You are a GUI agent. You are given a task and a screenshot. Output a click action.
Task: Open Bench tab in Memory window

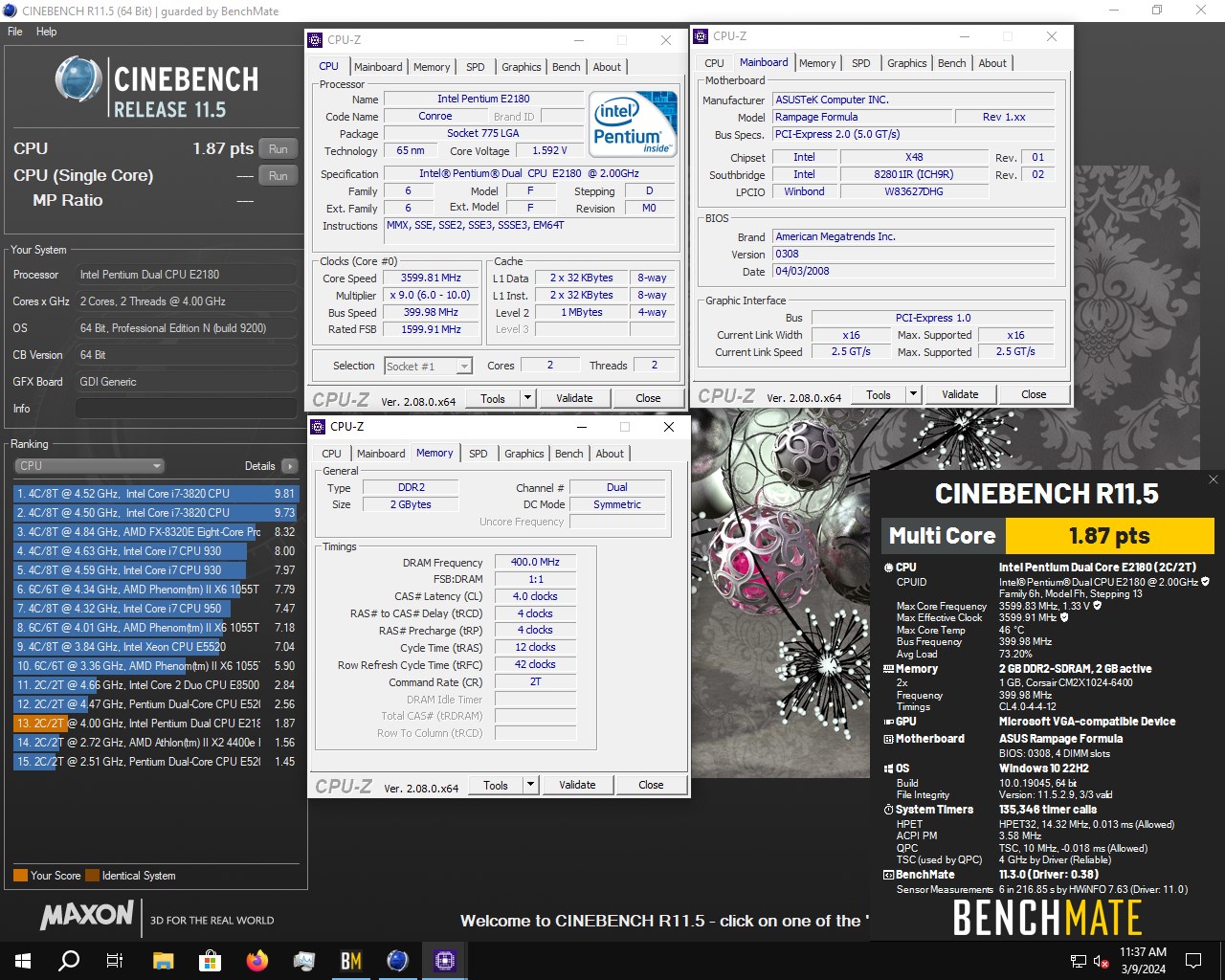[568, 454]
